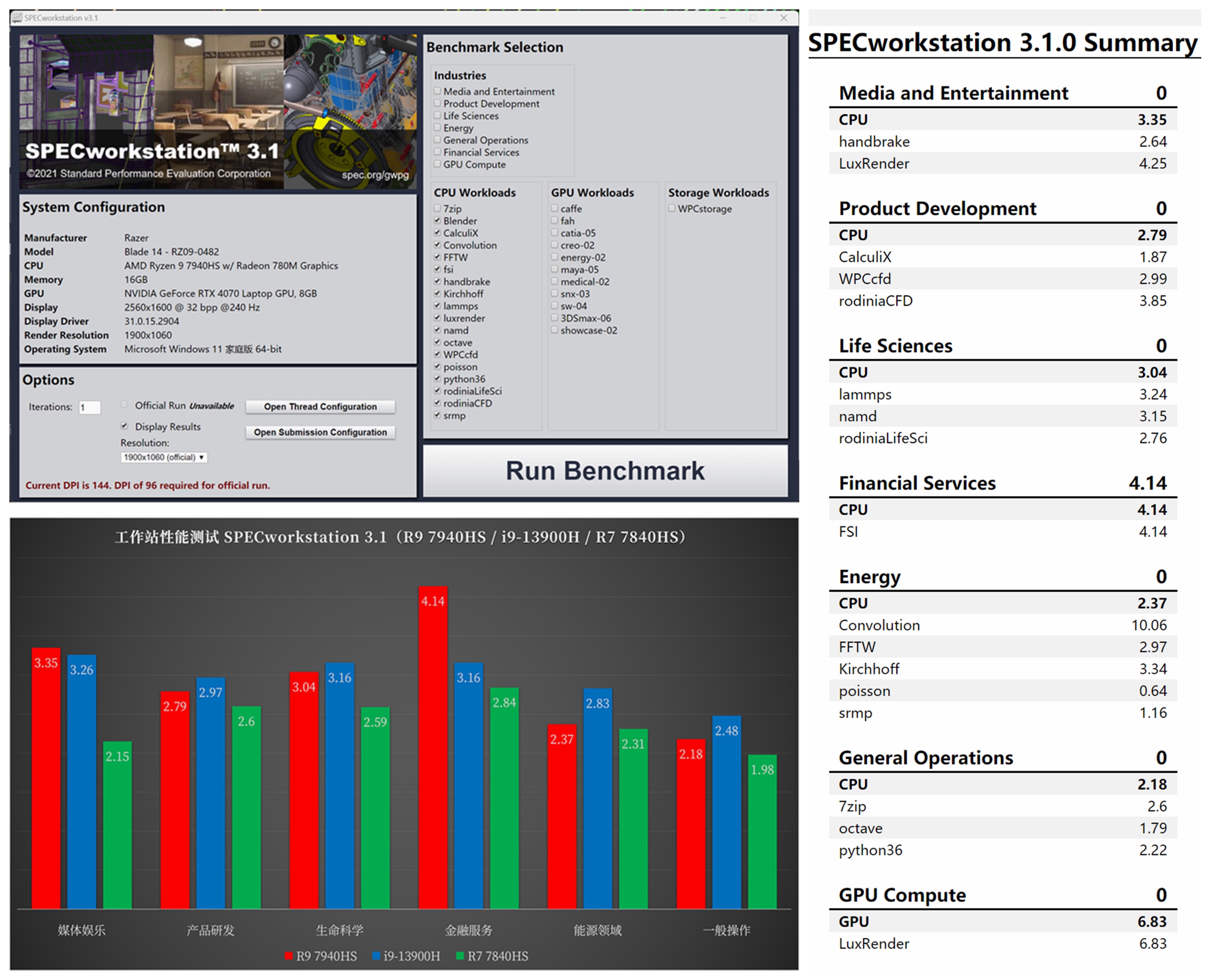The width and height of the screenshot is (1211, 980).
Task: Click the red R9 7940HS legend marker
Action: coord(288,956)
